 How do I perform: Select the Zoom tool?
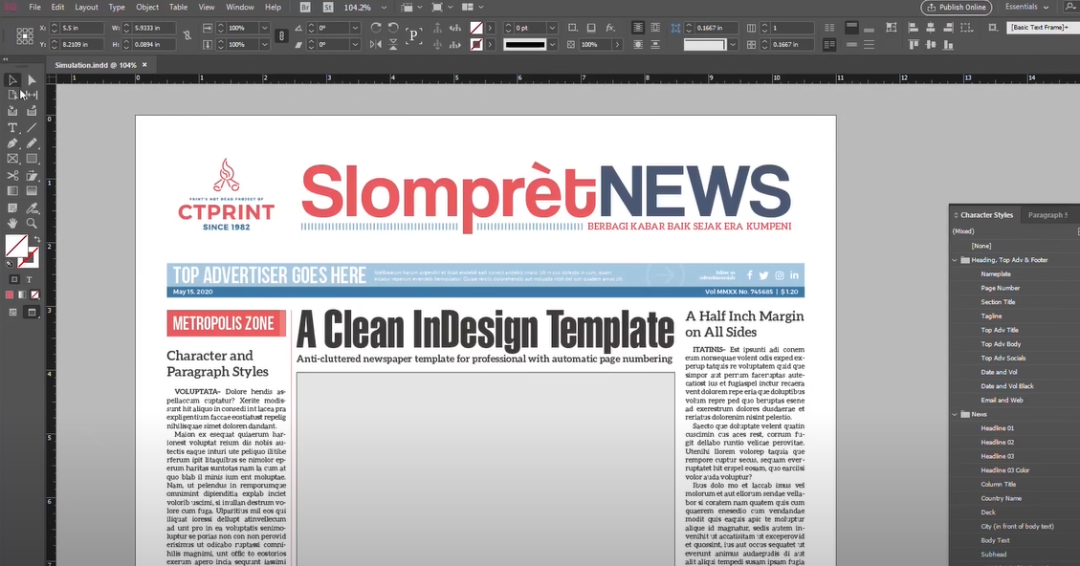tap(32, 223)
